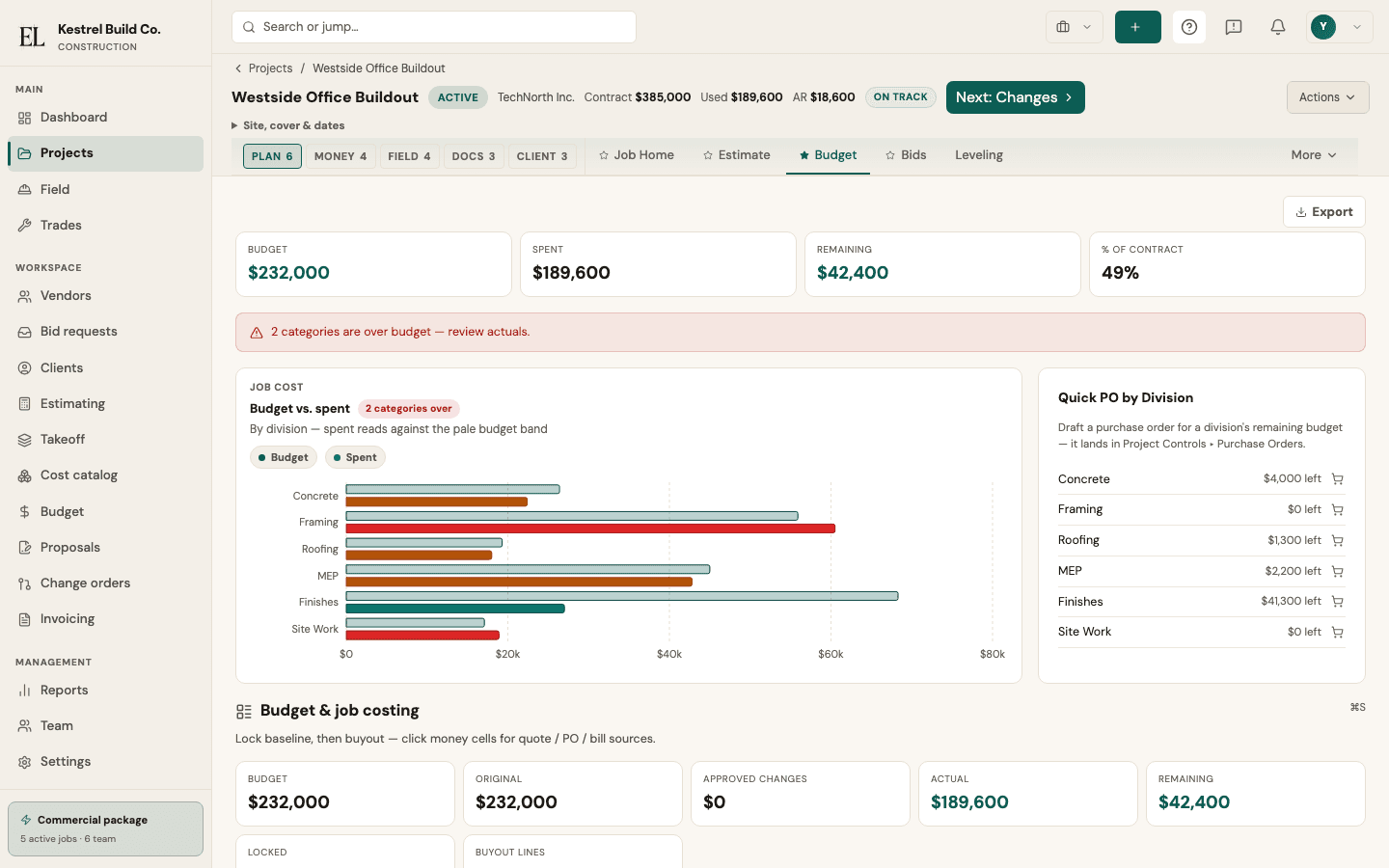Open the More tabs dropdown

pyautogui.click(x=1314, y=155)
